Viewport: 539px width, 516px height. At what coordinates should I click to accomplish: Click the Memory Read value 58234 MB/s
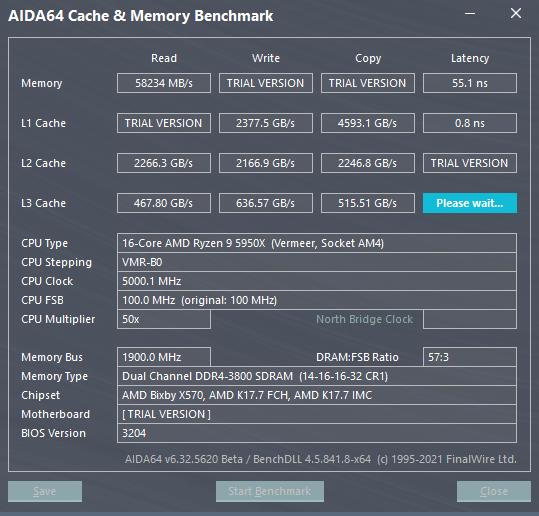164,83
